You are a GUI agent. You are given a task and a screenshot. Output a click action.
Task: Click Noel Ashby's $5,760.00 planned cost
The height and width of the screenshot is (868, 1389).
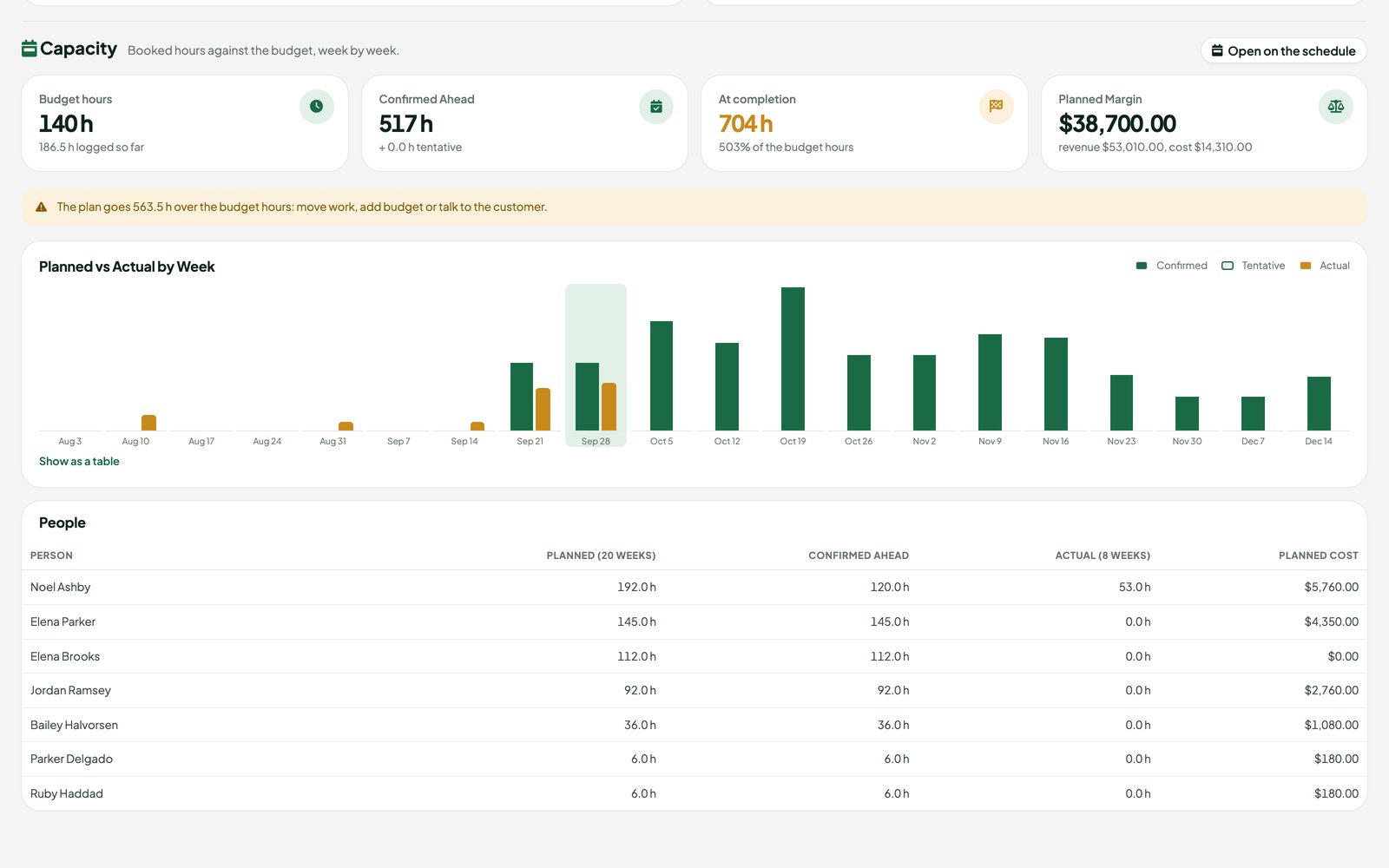[x=1331, y=588]
